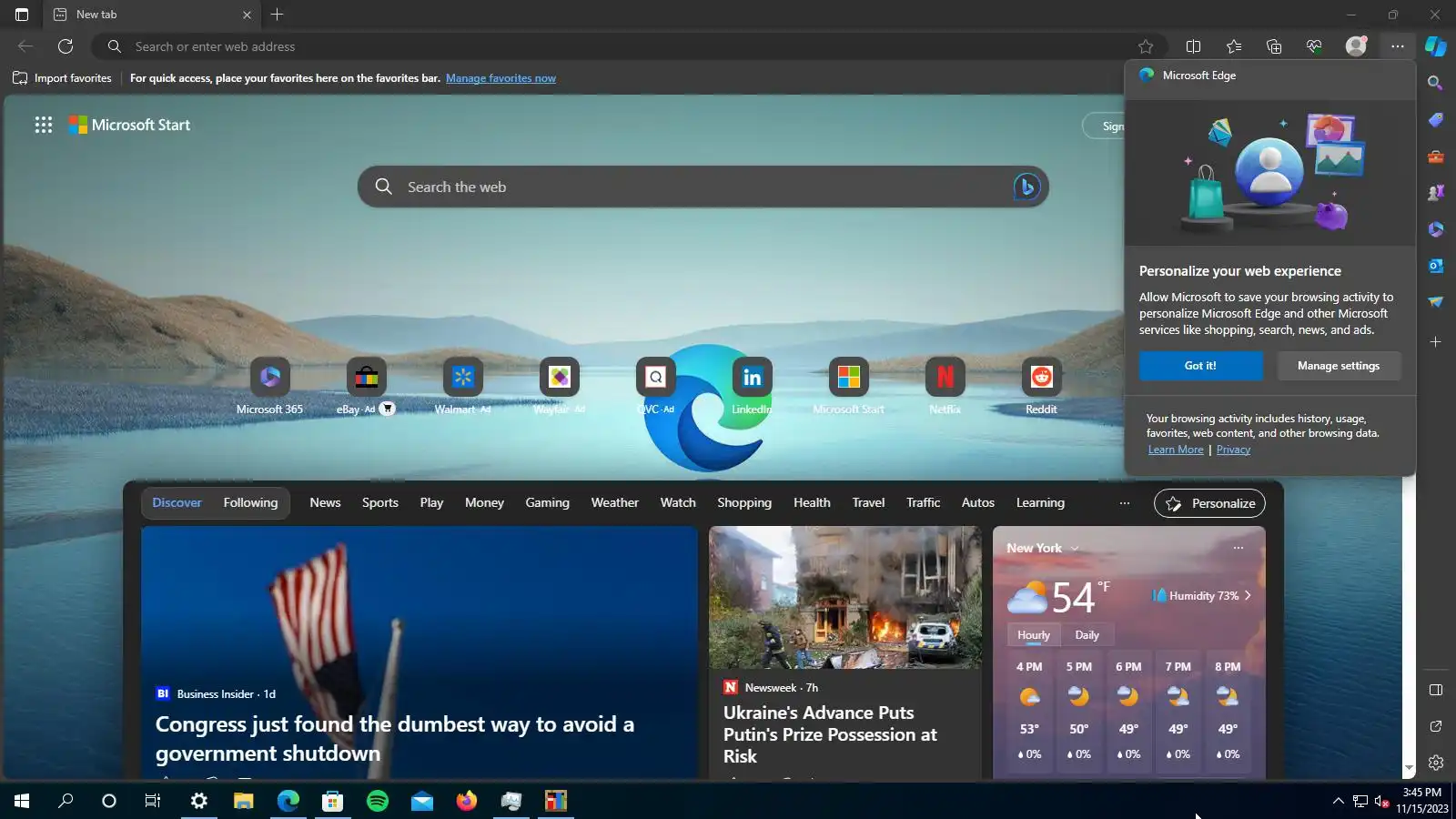Close the New tab tab

click(x=247, y=15)
